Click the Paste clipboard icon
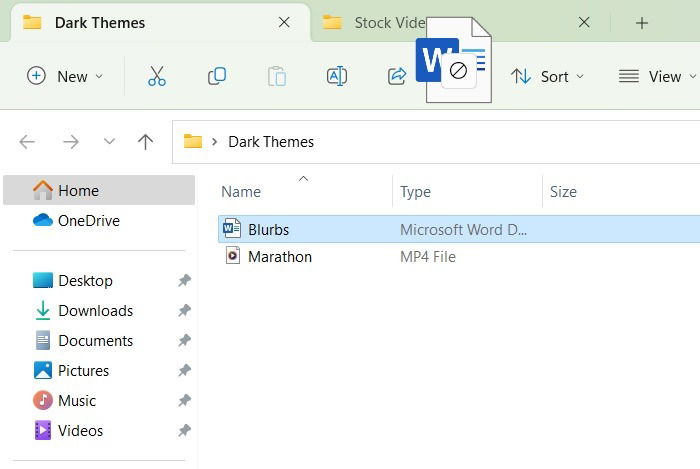700x469 pixels. tap(277, 76)
